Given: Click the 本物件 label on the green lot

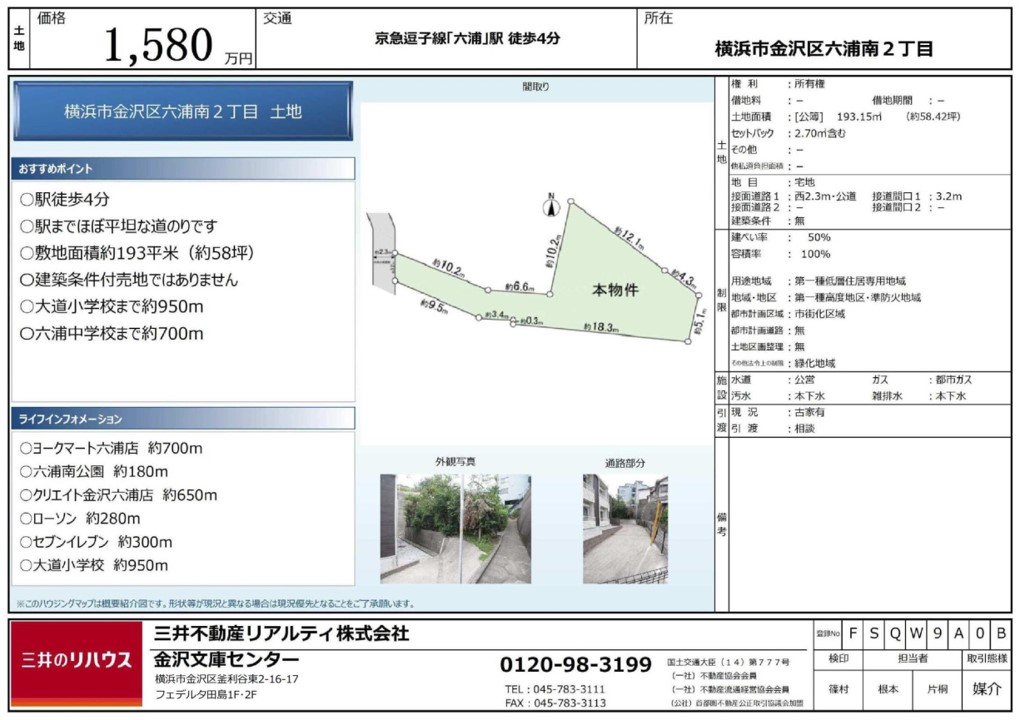Looking at the screenshot, I should (x=615, y=290).
